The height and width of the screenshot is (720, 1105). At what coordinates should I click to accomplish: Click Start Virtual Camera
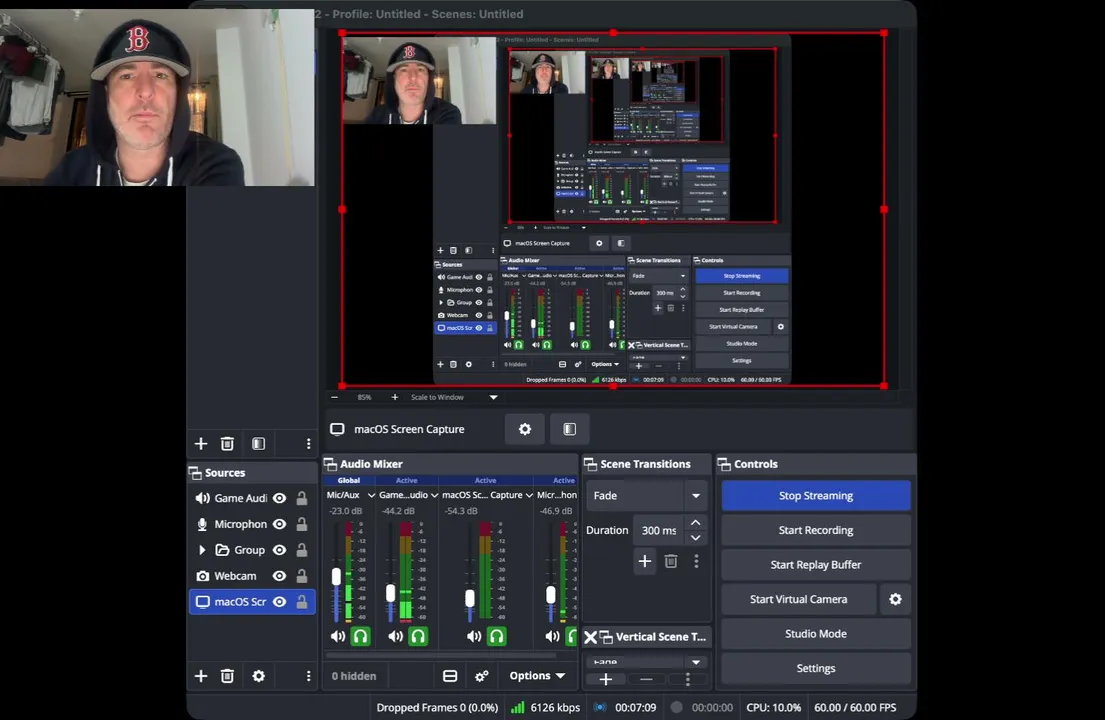tap(798, 600)
